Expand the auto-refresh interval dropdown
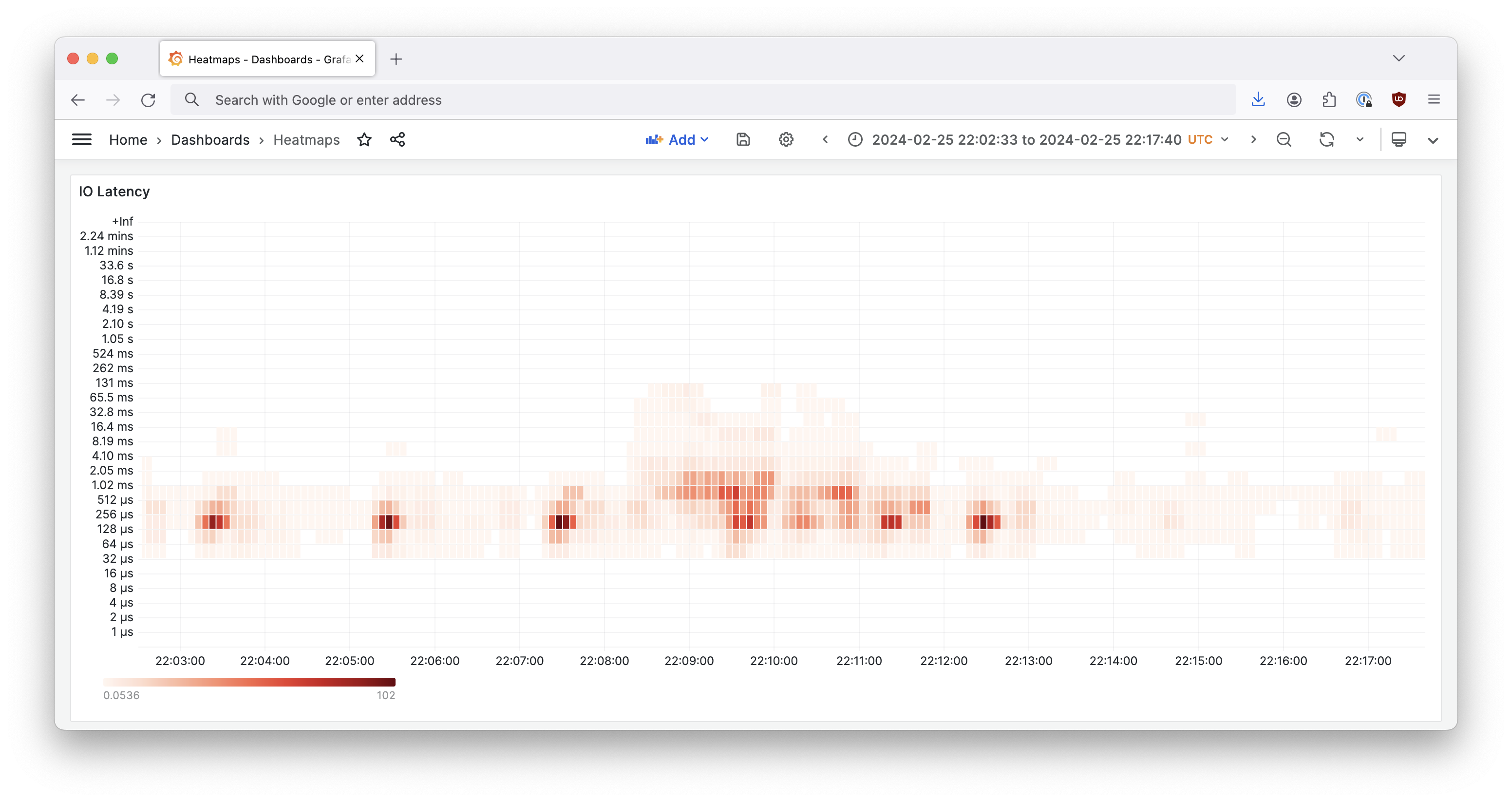The width and height of the screenshot is (1512, 802). tap(1360, 140)
